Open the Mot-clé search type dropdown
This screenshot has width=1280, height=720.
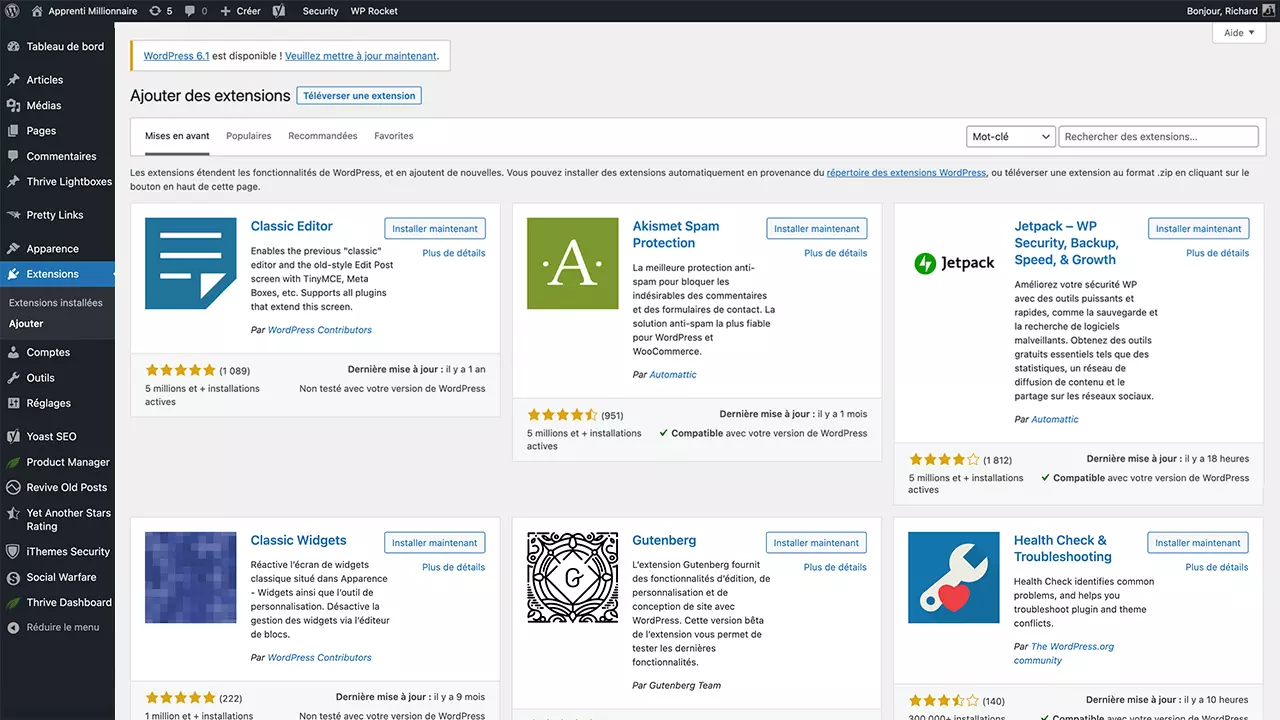1012,137
